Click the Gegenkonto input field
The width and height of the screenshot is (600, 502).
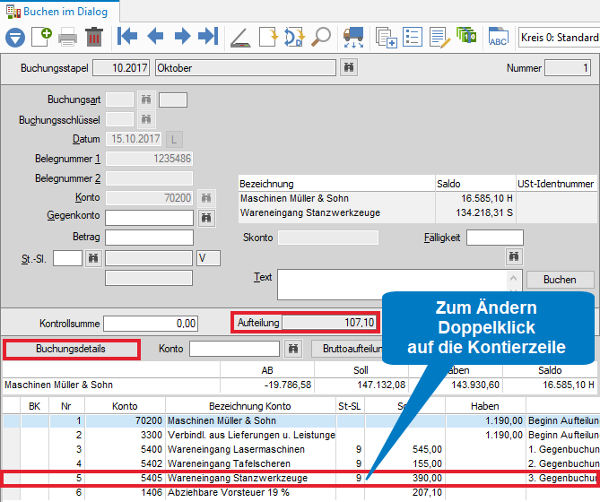point(149,218)
